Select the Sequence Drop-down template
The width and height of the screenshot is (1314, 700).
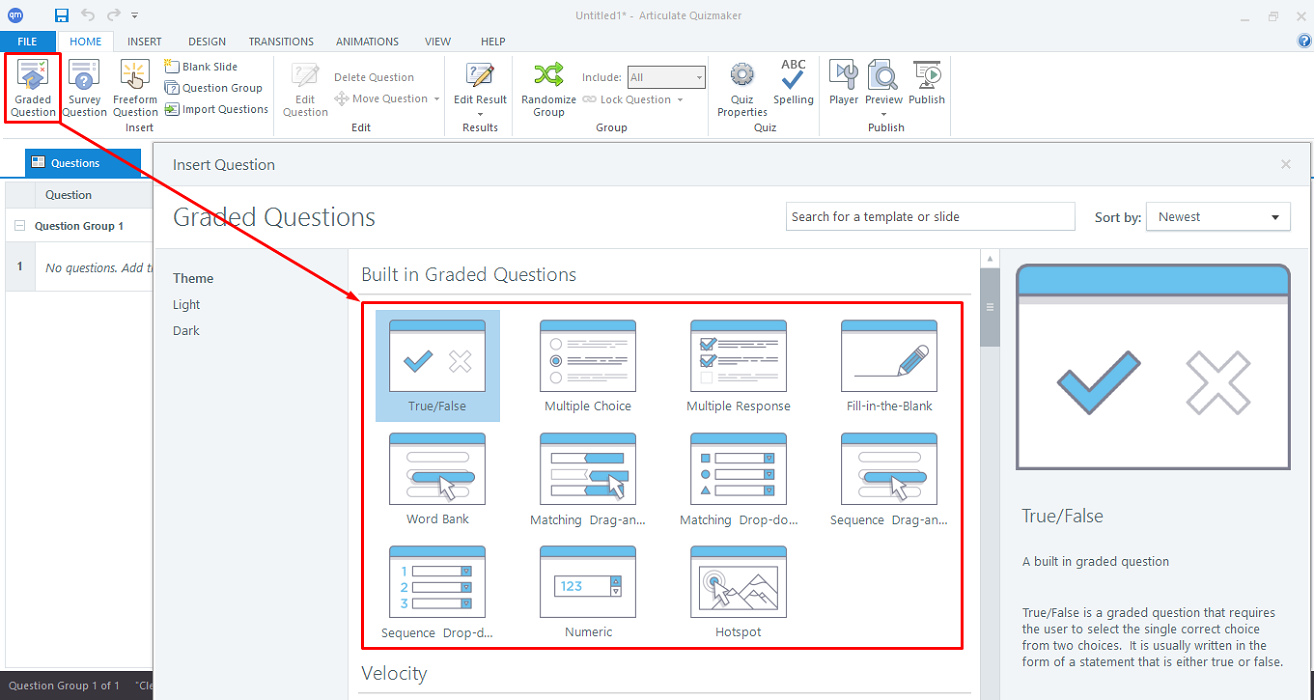tap(437, 592)
